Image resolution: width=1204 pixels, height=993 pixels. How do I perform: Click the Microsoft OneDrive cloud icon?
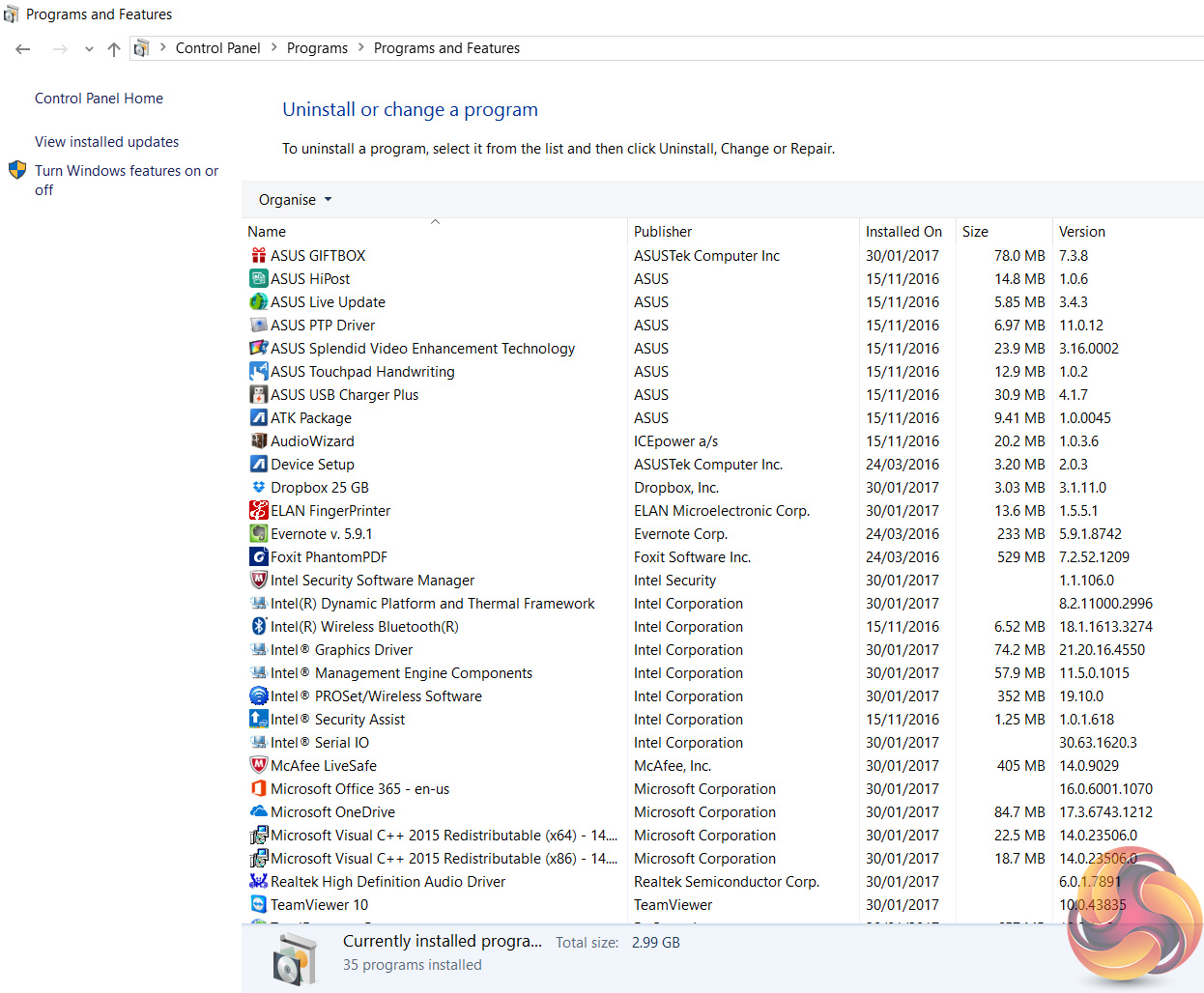259,812
